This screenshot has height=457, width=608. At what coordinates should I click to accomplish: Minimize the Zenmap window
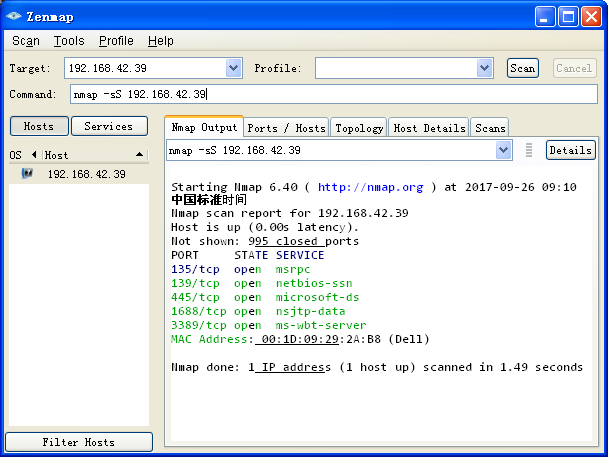click(545, 17)
